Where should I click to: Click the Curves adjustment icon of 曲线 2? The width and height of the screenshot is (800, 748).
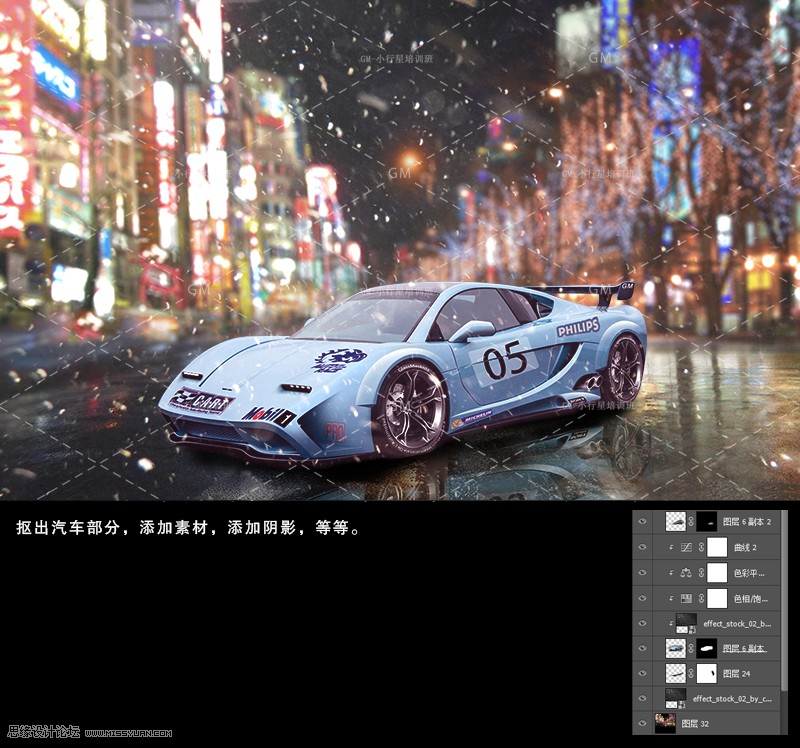[x=686, y=547]
